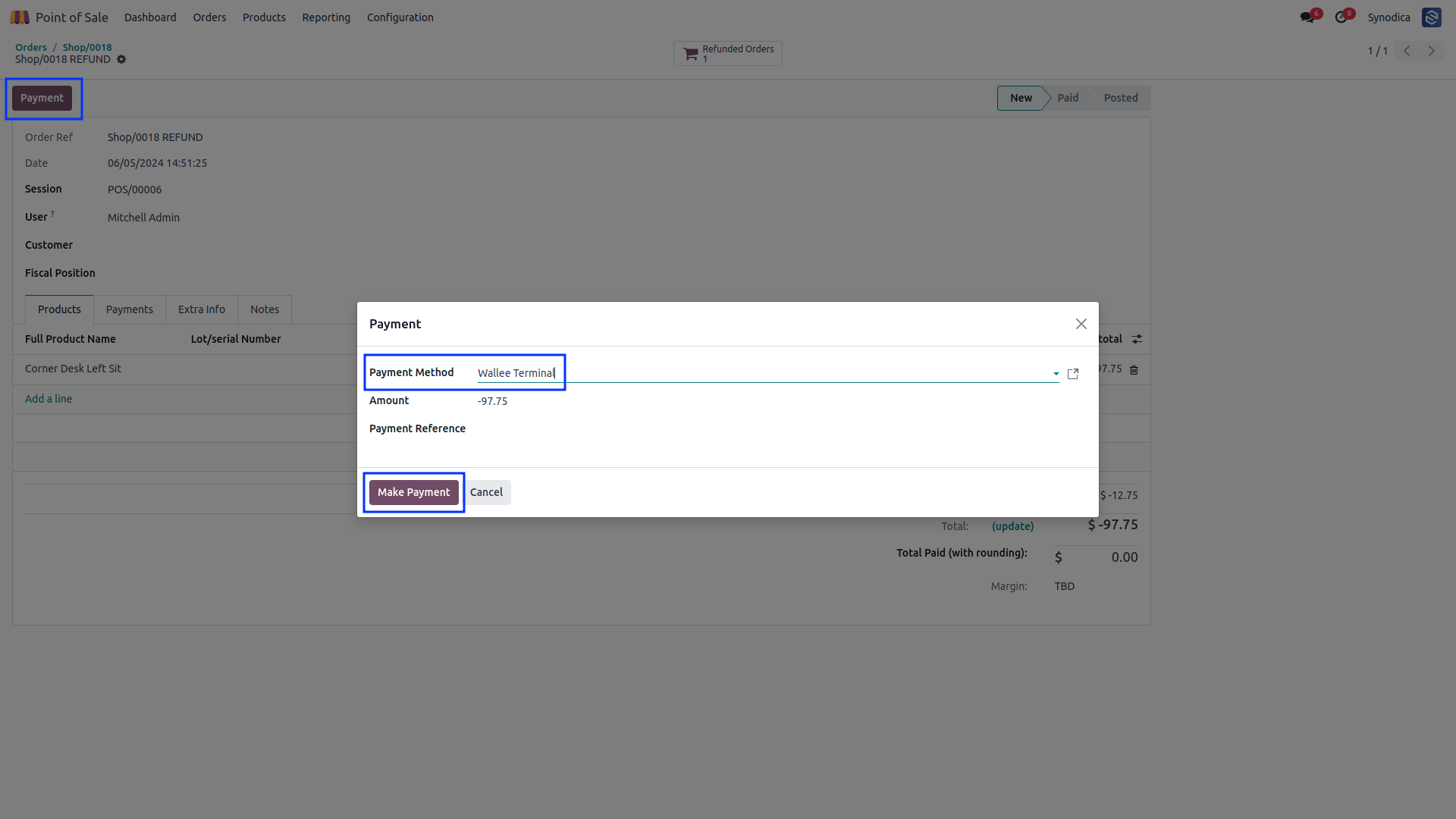Click the help question mark beside User
This screenshot has height=819, width=1456.
pyautogui.click(x=52, y=214)
